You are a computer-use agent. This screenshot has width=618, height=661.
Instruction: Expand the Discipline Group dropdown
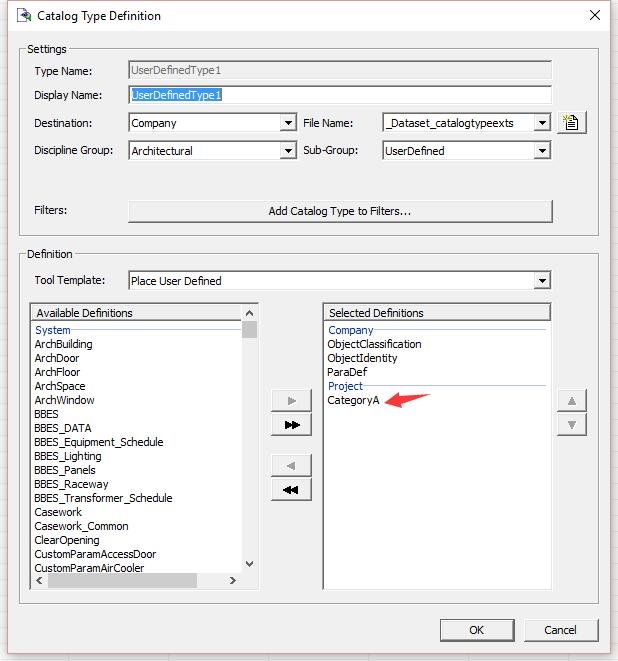click(x=288, y=150)
